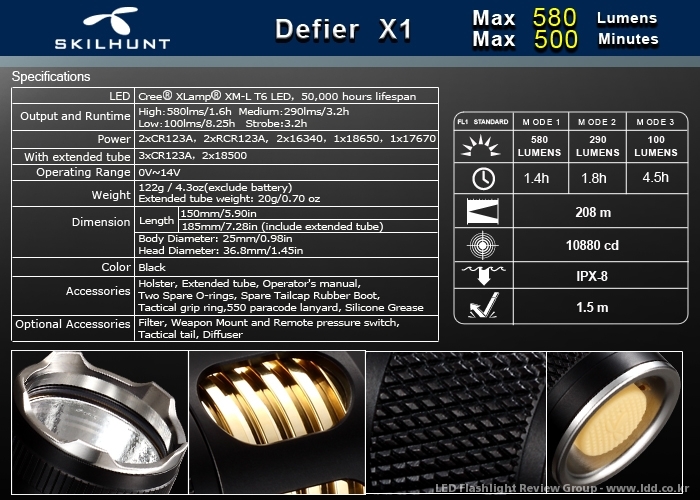Open the yellow tailcap button thumbnail
This screenshot has height=500, width=700.
pyautogui.click(x=615, y=422)
